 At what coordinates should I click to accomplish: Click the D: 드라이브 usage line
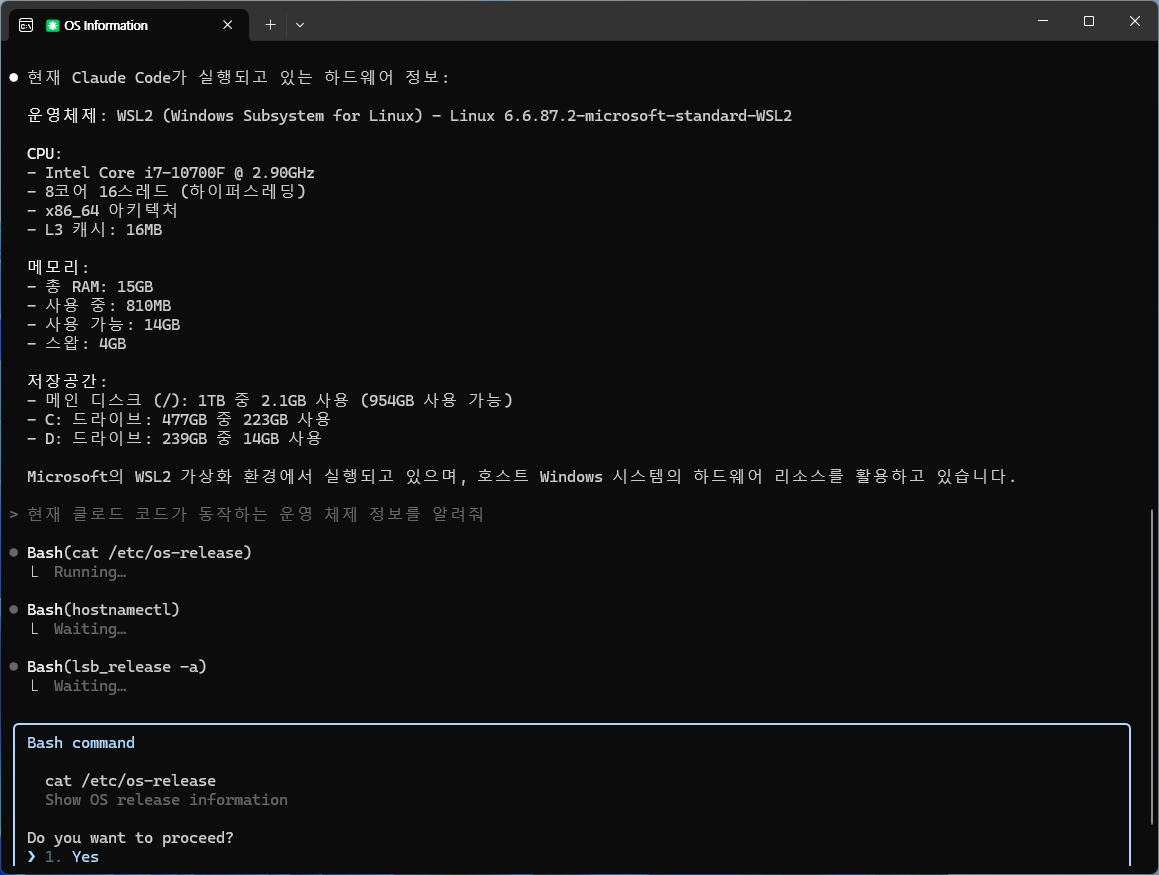tap(174, 439)
